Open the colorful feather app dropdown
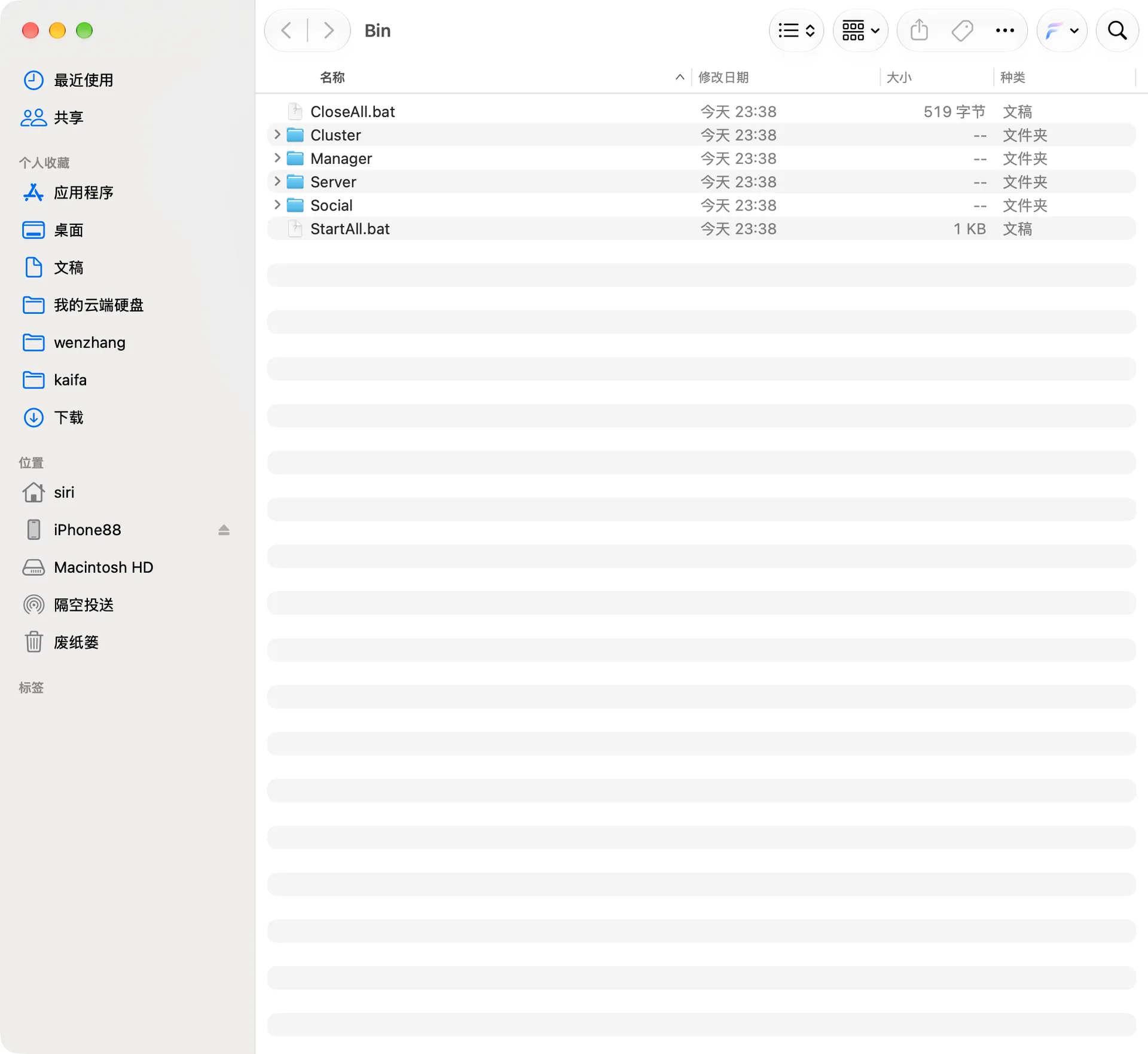Image resolution: width=1148 pixels, height=1054 pixels. tap(1062, 30)
